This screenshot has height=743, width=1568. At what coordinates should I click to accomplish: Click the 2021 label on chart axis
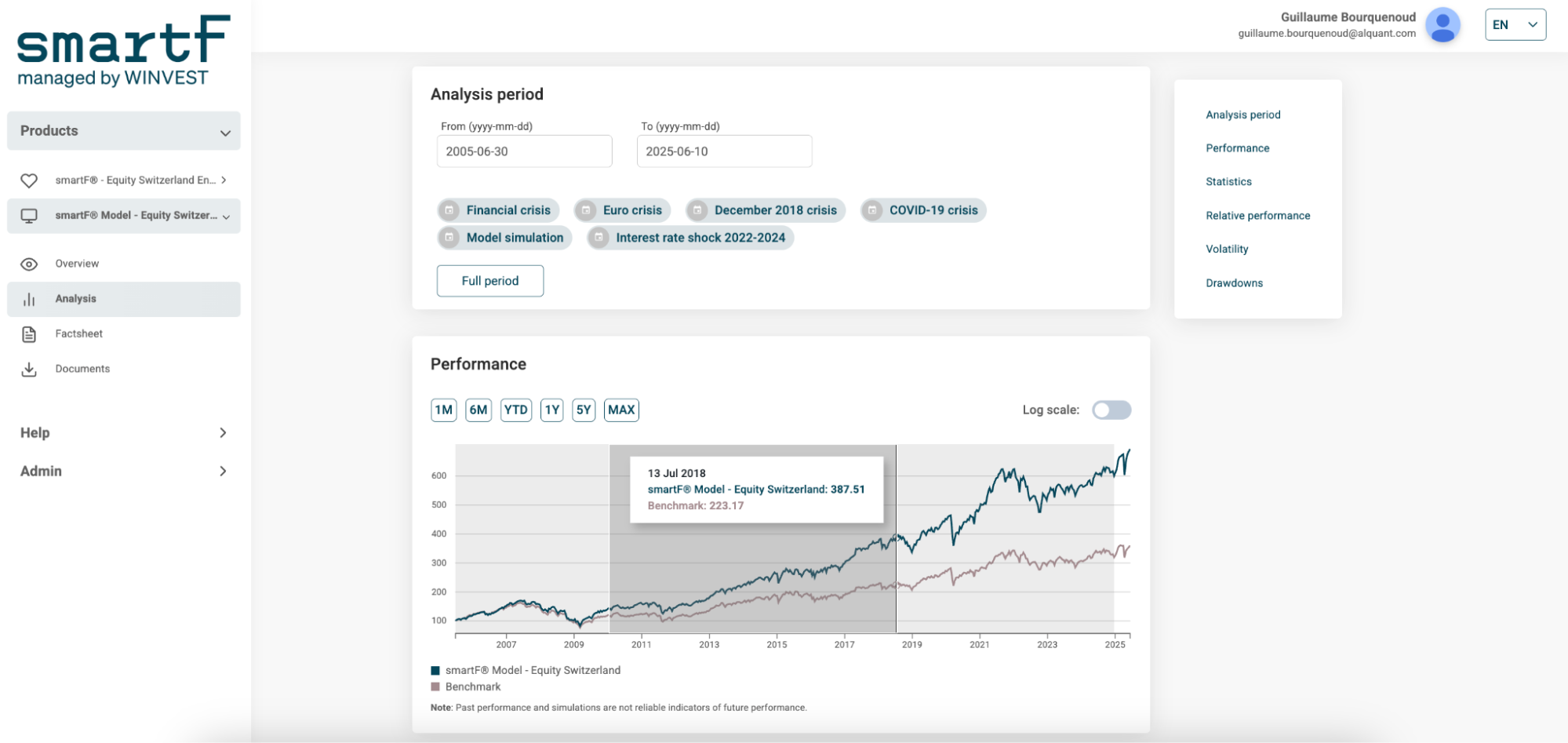pyautogui.click(x=980, y=645)
